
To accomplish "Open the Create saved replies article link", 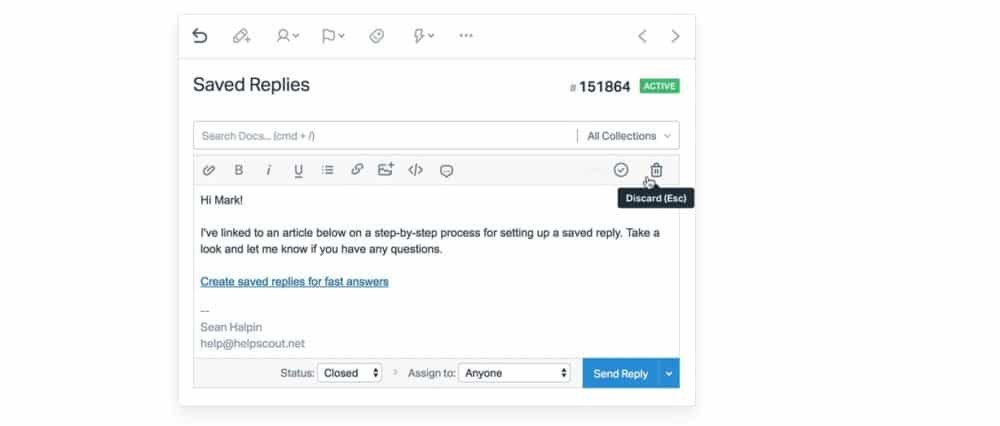I will click(294, 282).
